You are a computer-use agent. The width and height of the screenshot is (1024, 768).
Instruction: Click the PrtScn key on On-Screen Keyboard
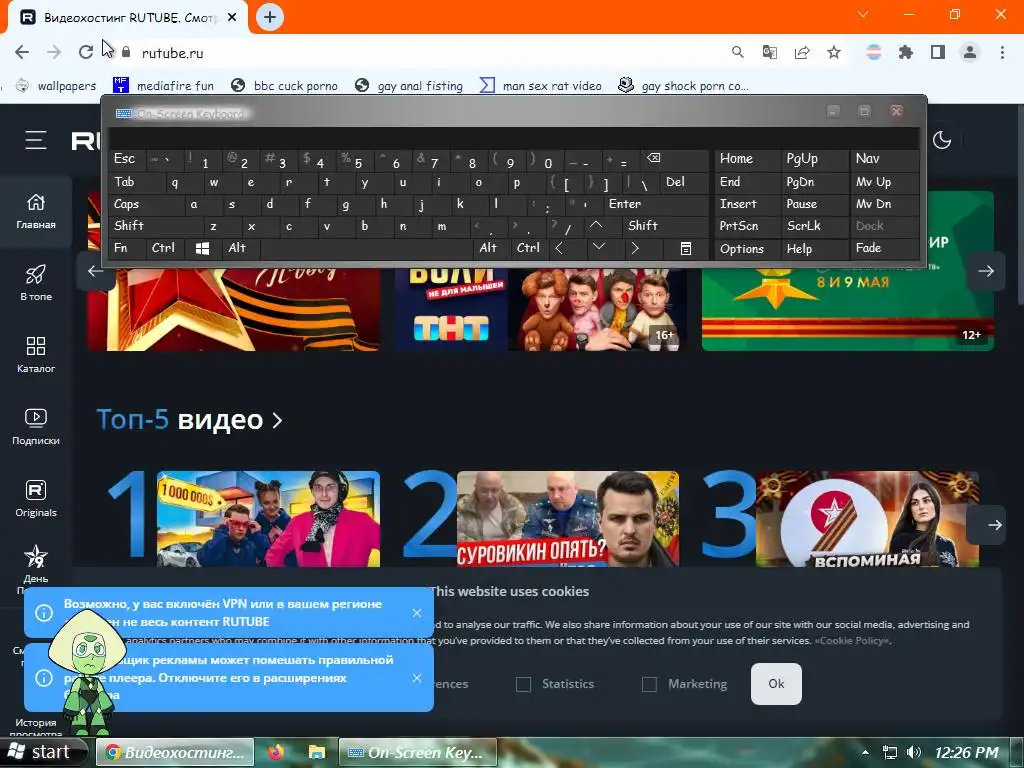click(747, 226)
